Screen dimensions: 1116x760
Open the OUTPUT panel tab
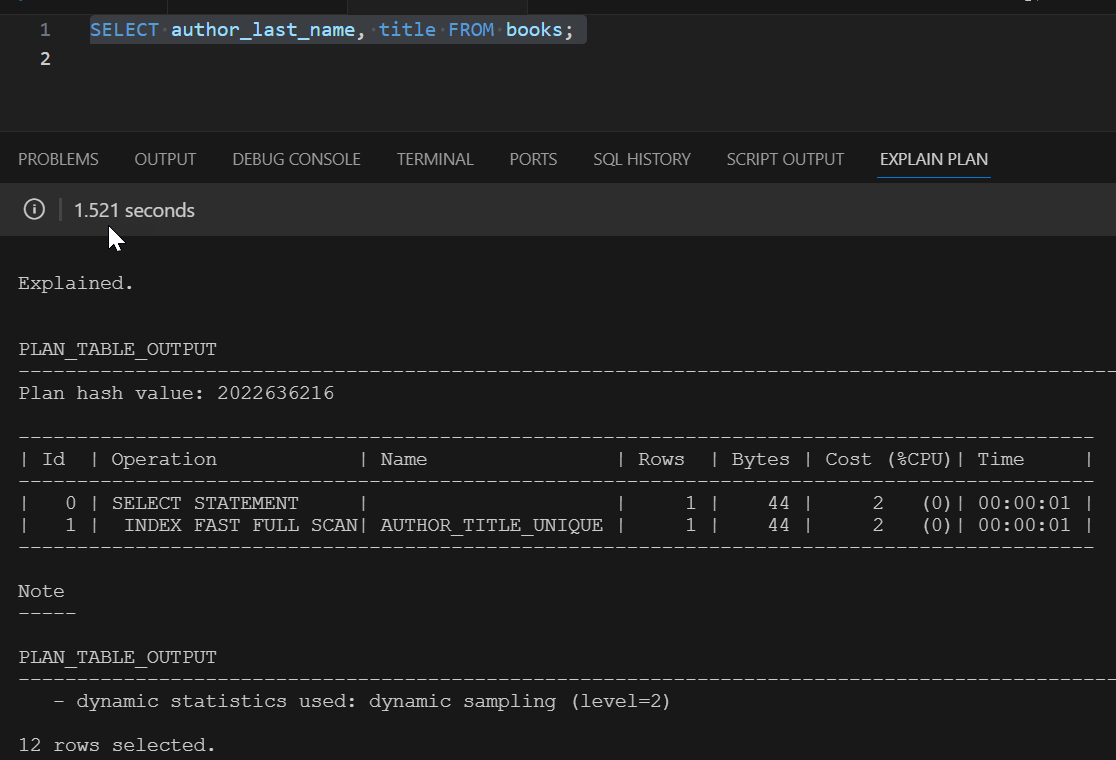pyautogui.click(x=165, y=159)
